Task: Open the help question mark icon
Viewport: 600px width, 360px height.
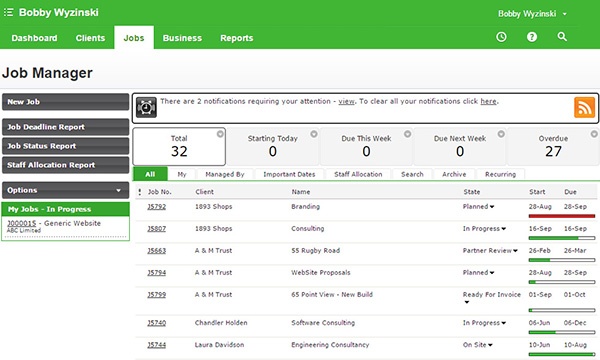Action: coord(532,37)
